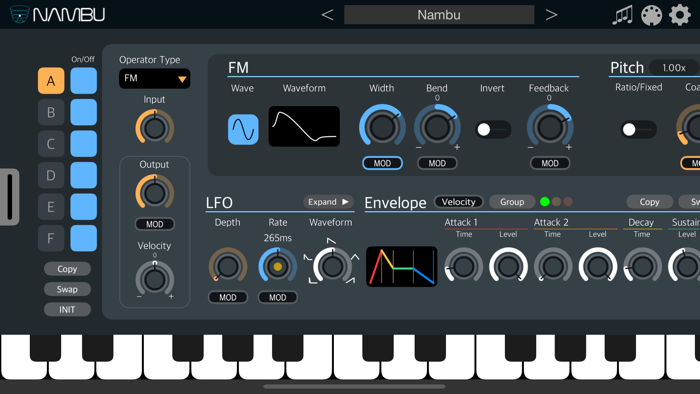Open MOD for Feedback
Screen dimensions: 700x394
pos(550,163)
